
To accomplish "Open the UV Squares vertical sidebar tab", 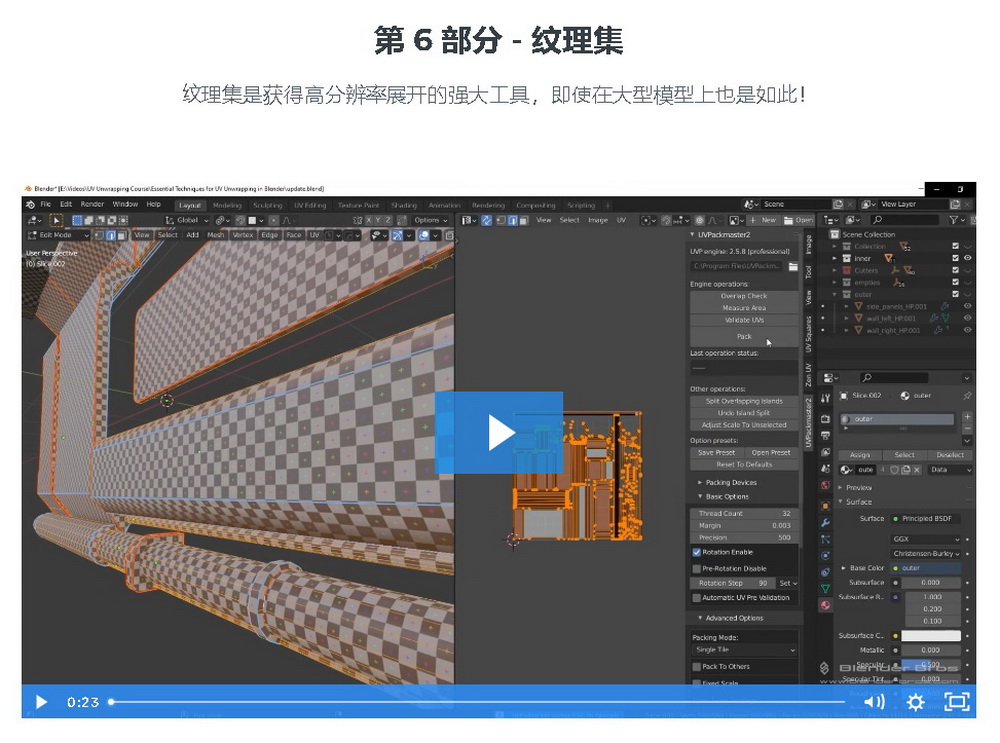I will [x=808, y=334].
